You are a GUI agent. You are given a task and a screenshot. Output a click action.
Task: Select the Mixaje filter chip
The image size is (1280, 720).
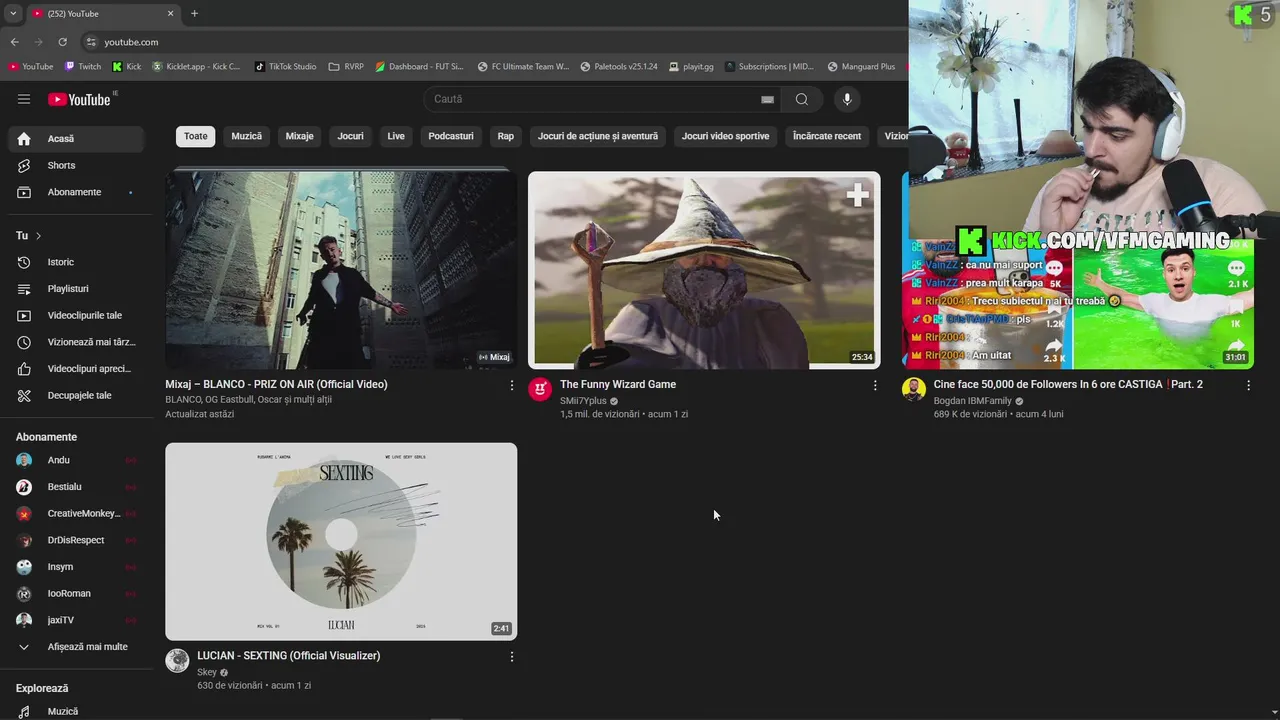pos(300,136)
